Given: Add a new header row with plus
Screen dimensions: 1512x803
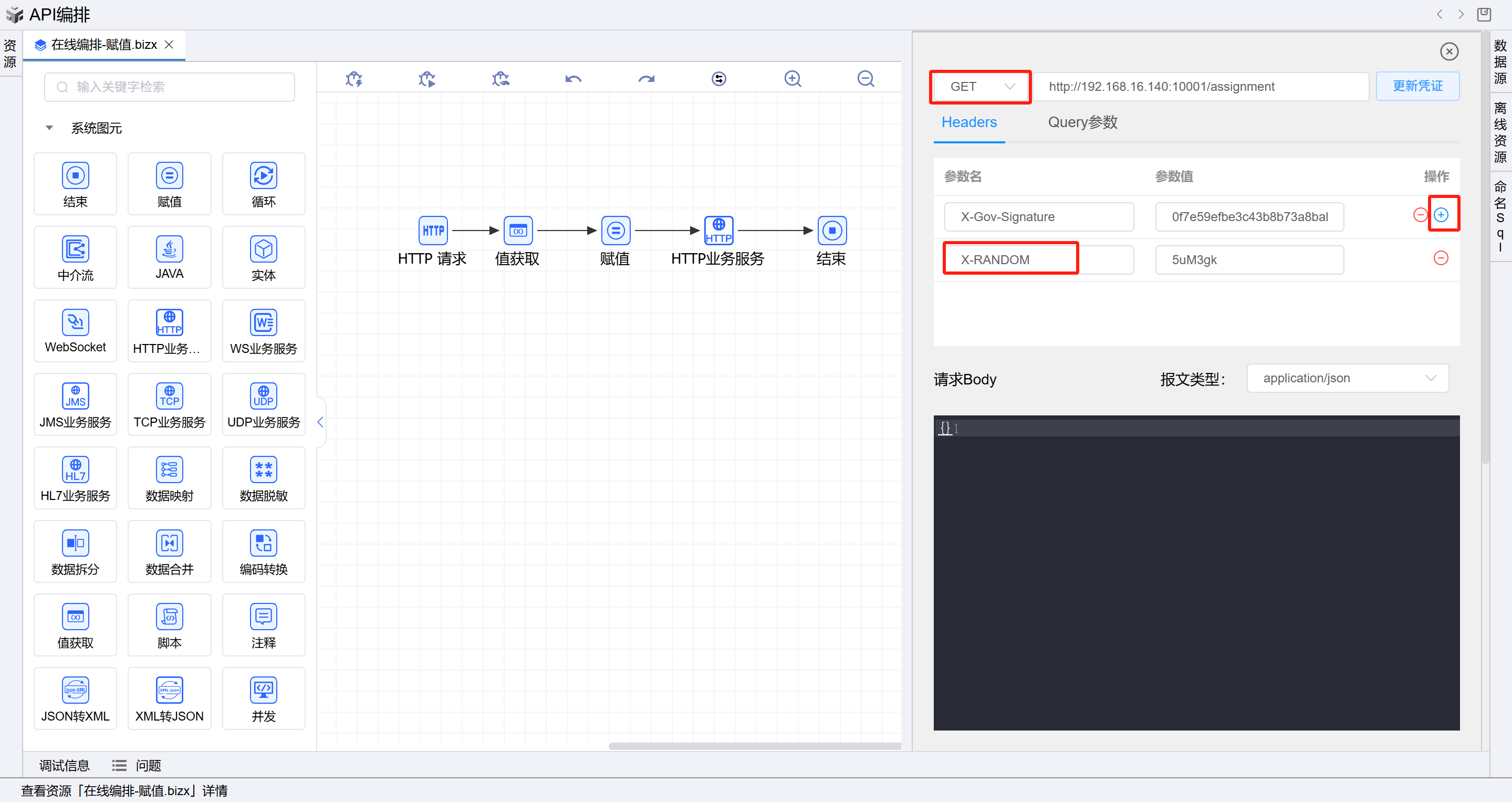Looking at the screenshot, I should pyautogui.click(x=1441, y=215).
